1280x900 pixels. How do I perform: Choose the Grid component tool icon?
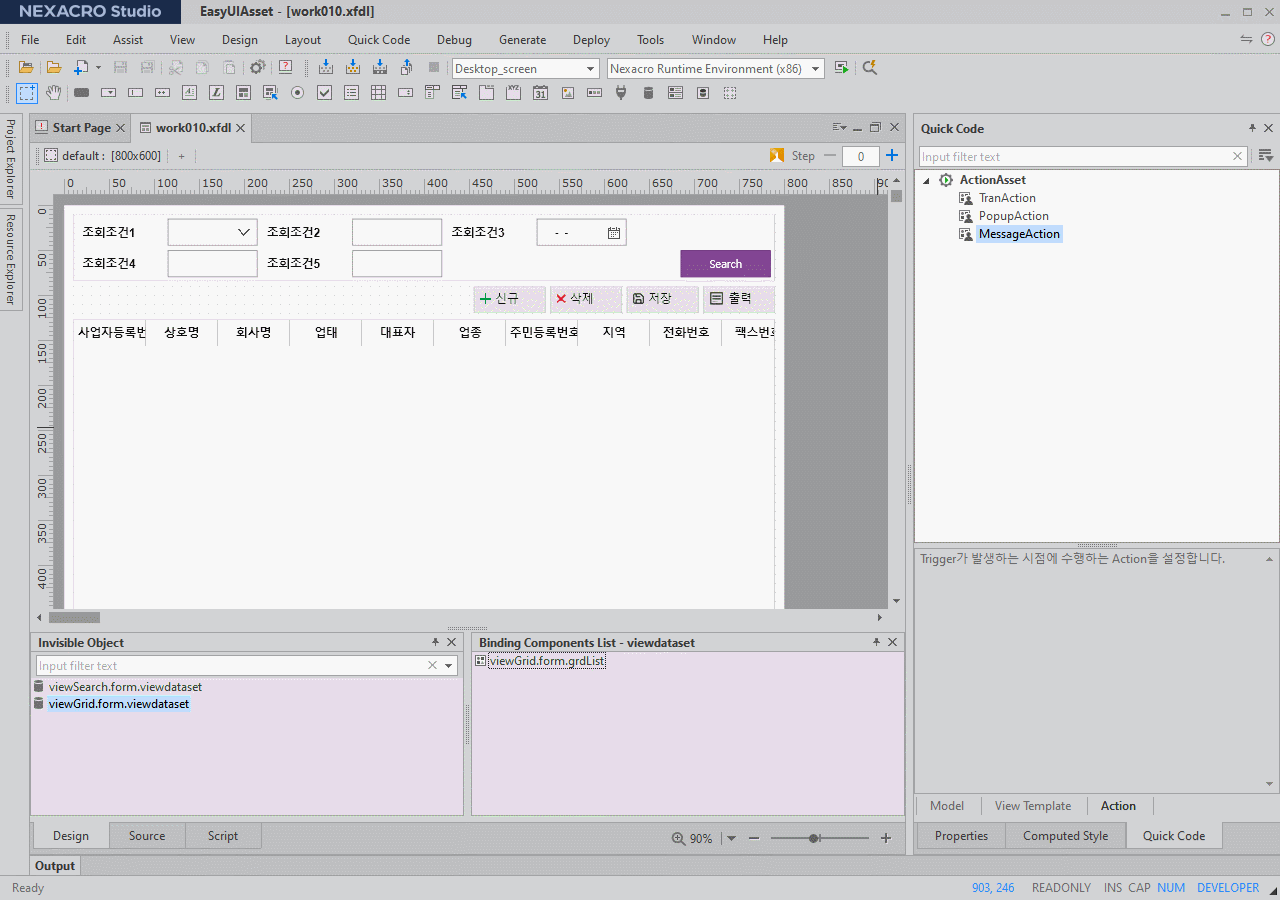[378, 93]
